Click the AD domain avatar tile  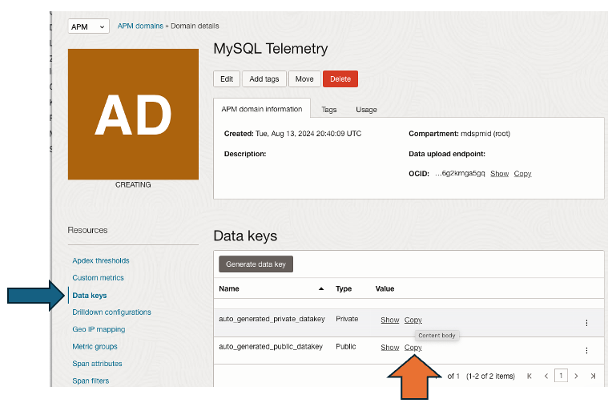(133, 114)
